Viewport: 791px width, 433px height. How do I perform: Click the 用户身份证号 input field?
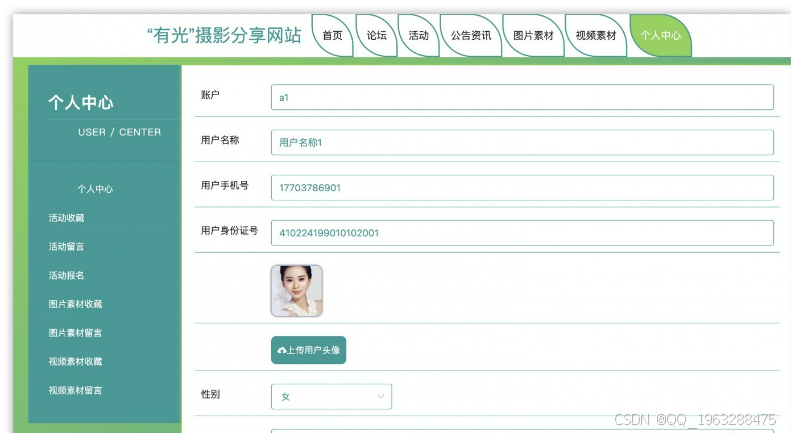[522, 233]
